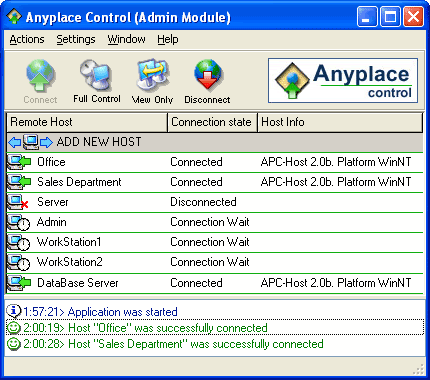Click the Admin host waiting clock icon
430x380 pixels.
click(x=19, y=223)
